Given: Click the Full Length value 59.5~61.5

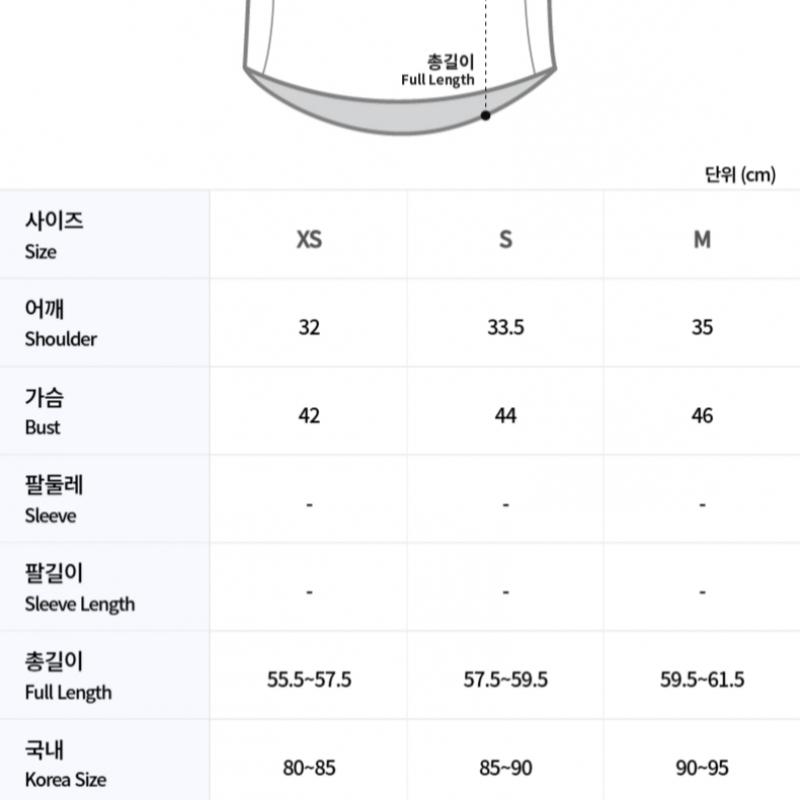Looking at the screenshot, I should coord(702,680).
